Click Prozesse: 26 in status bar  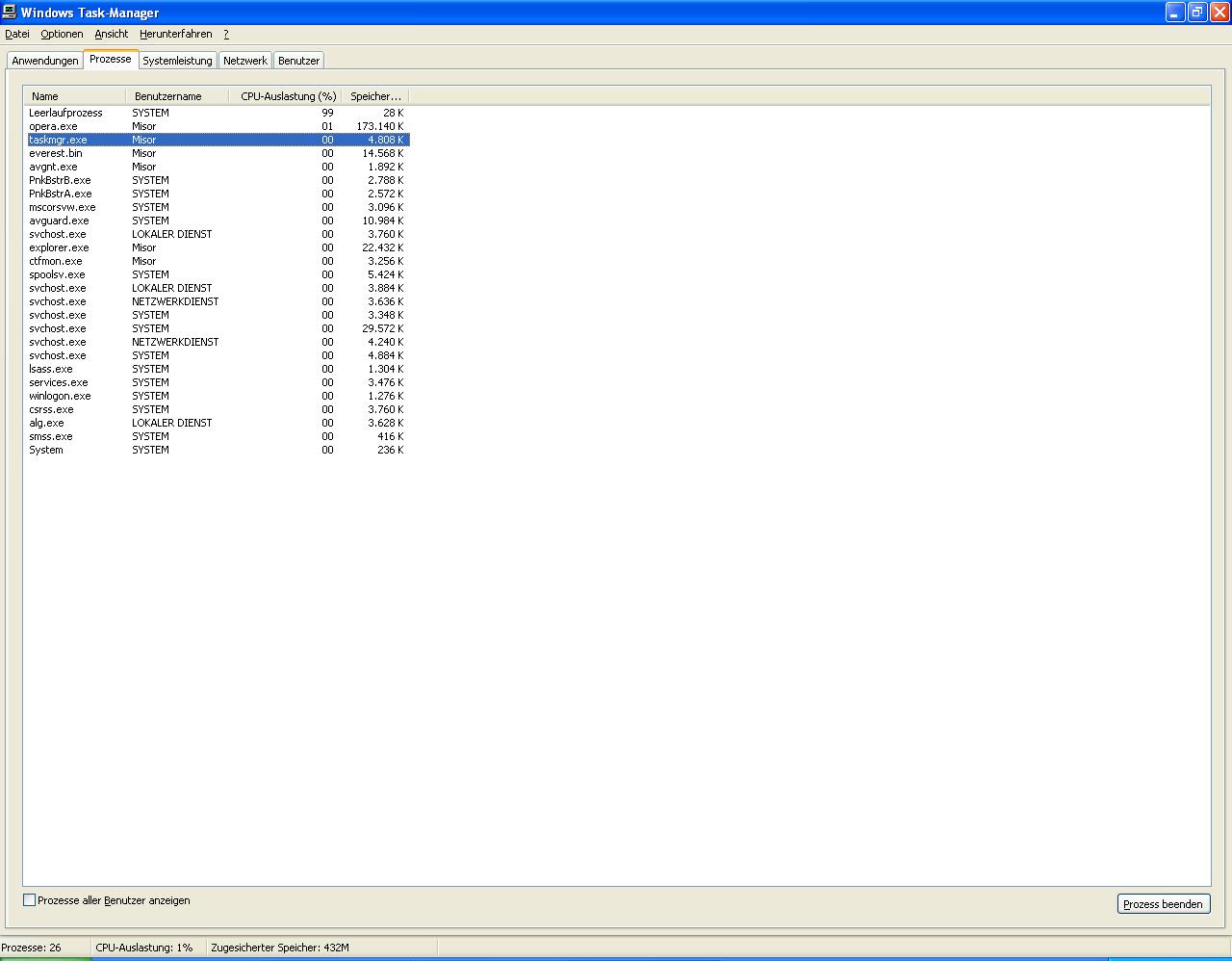pos(31,948)
